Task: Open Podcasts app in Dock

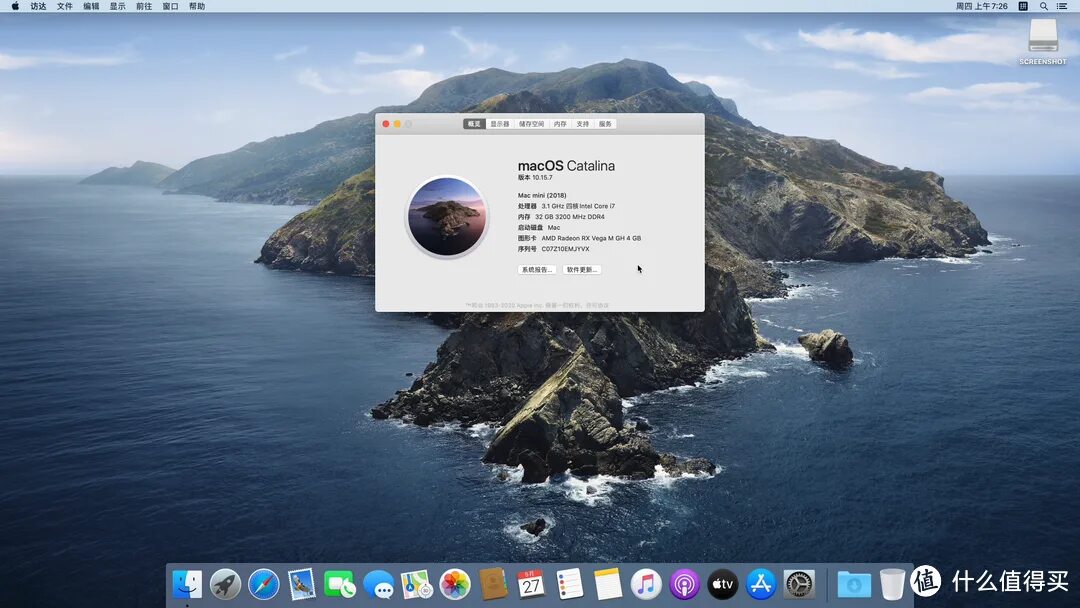Action: pyautogui.click(x=684, y=585)
